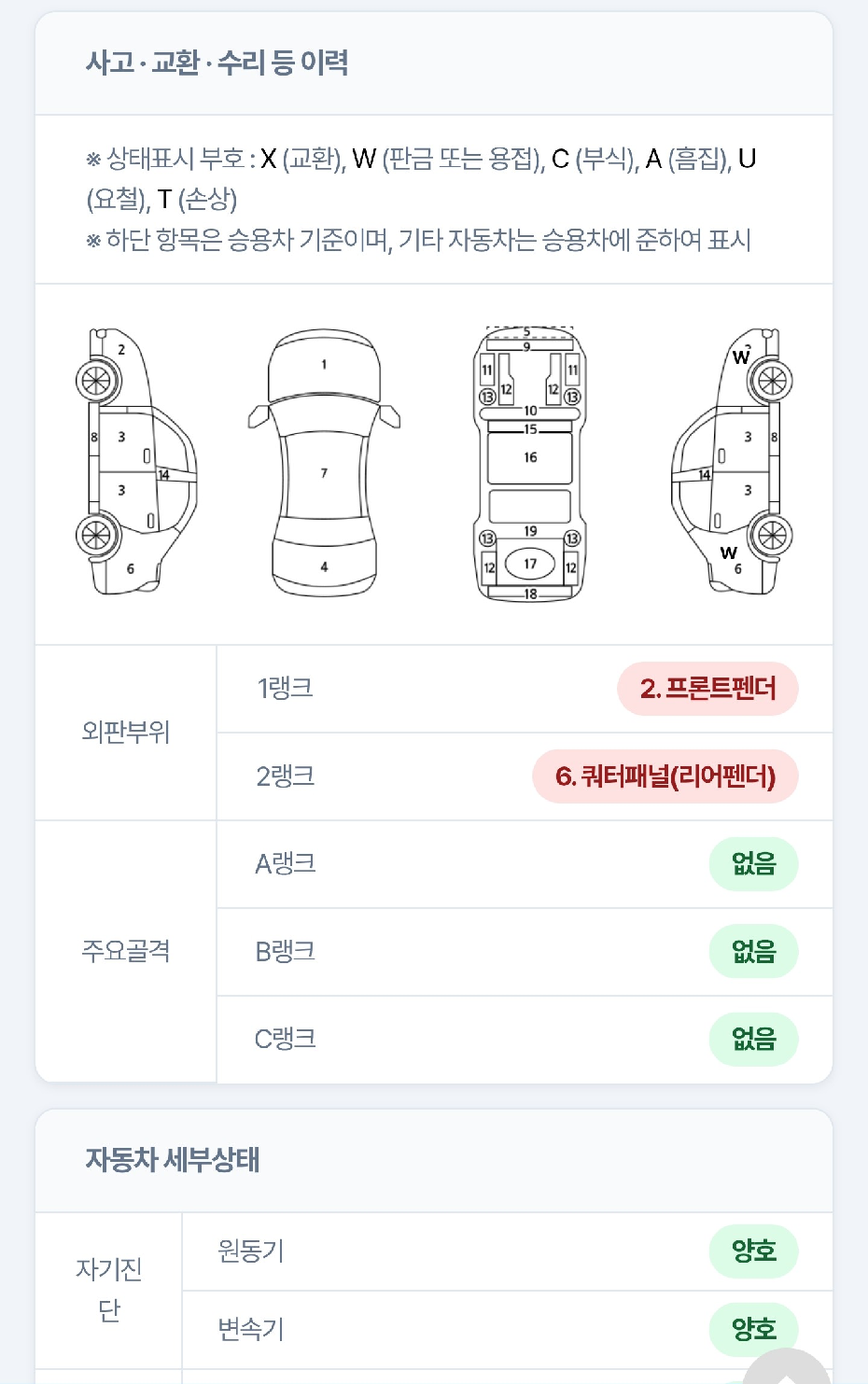
Task: Select trunk section 4 on top-view diagram
Action: click(324, 566)
